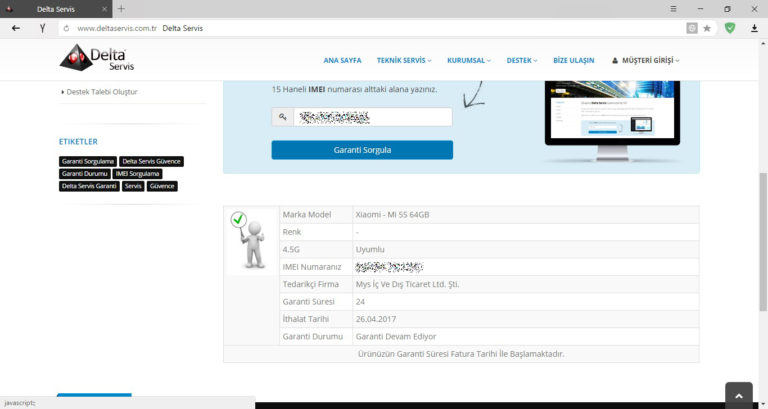Click the Yandex Y icon
Screen dimensions: 768x409
43,28
